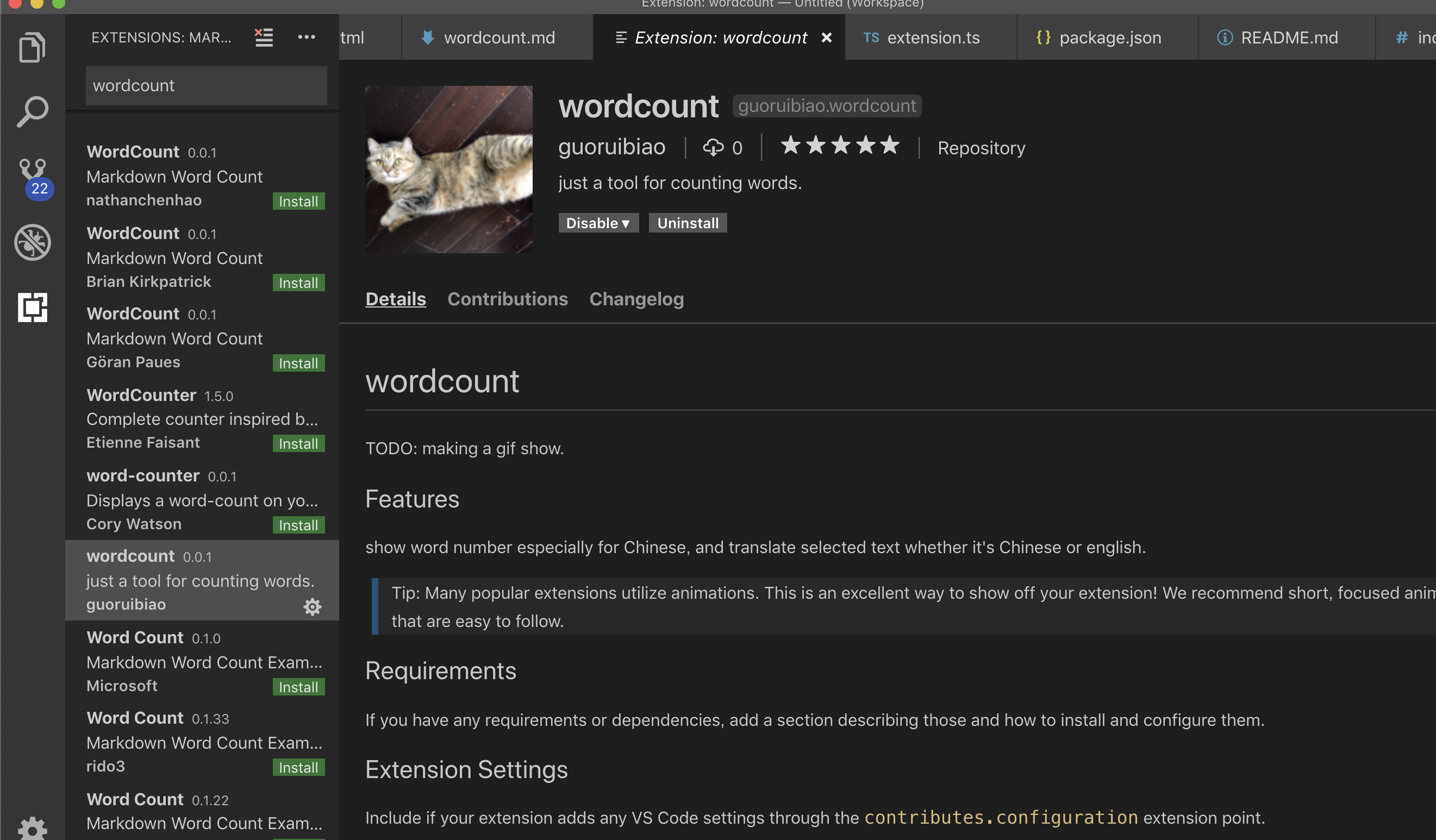Clear the extensions search input using its icon
The height and width of the screenshot is (840, 1436).
[264, 37]
